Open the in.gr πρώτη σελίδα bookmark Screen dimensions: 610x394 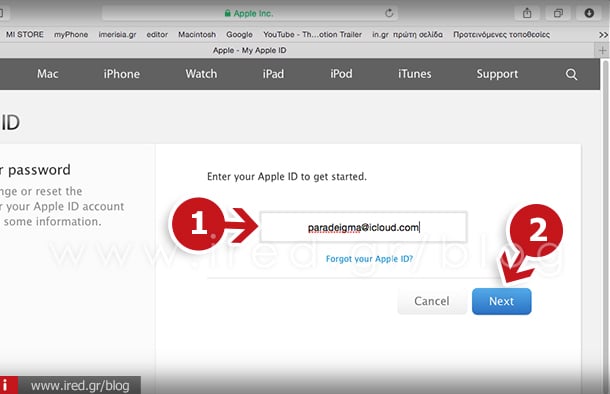407,35
